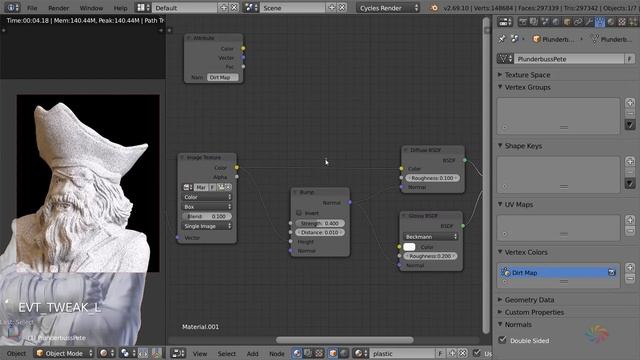This screenshot has width=640, height=360.
Task: Switch to Modifiers wrench tab icon
Action: pyautogui.click(x=589, y=22)
